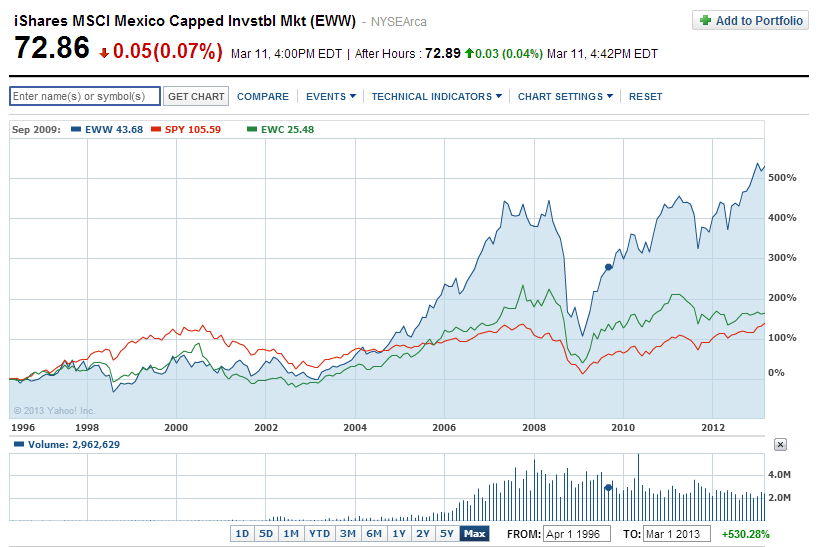Close the Volume panel with the X button
This screenshot has height=547, width=818.
point(780,444)
